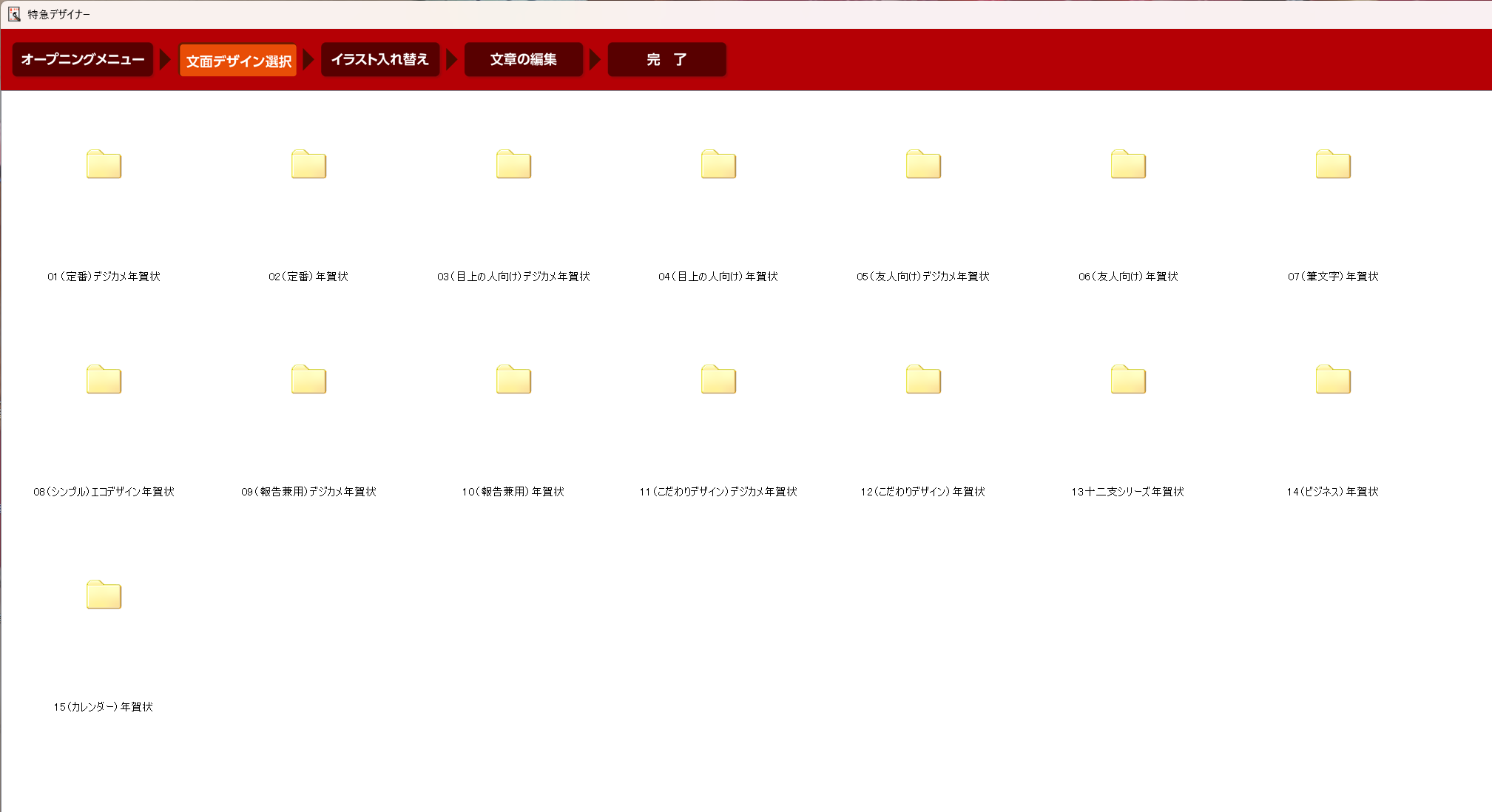
Task: Open the 02(定番)年賀状 folder icon
Action: click(x=308, y=164)
